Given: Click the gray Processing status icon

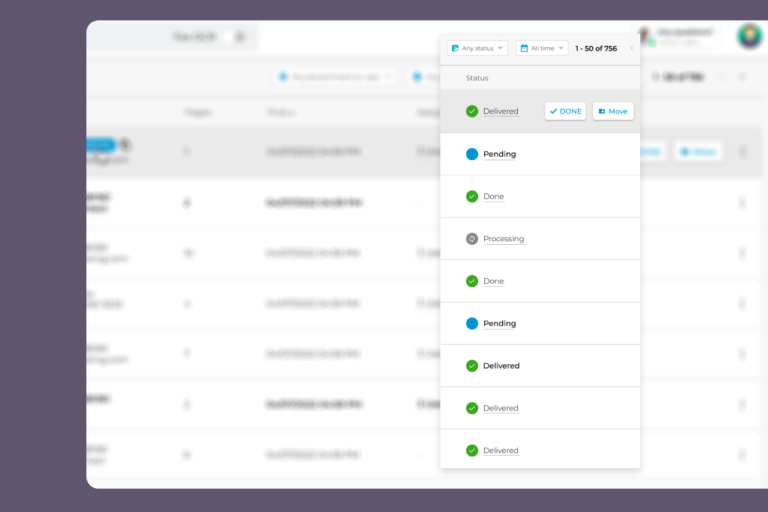Looking at the screenshot, I should point(472,239).
